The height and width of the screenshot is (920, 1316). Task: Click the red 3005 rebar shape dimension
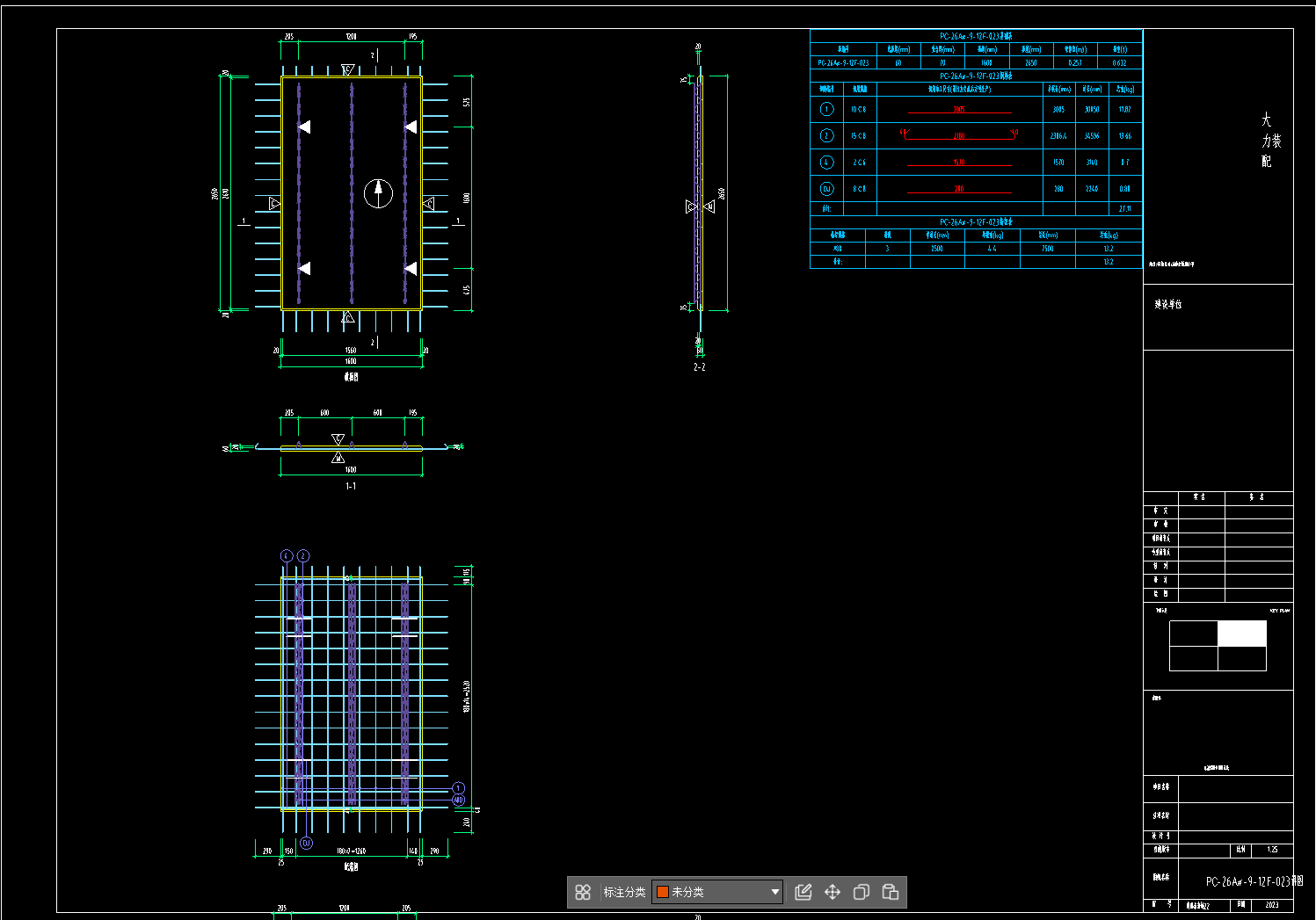pyautogui.click(x=959, y=110)
